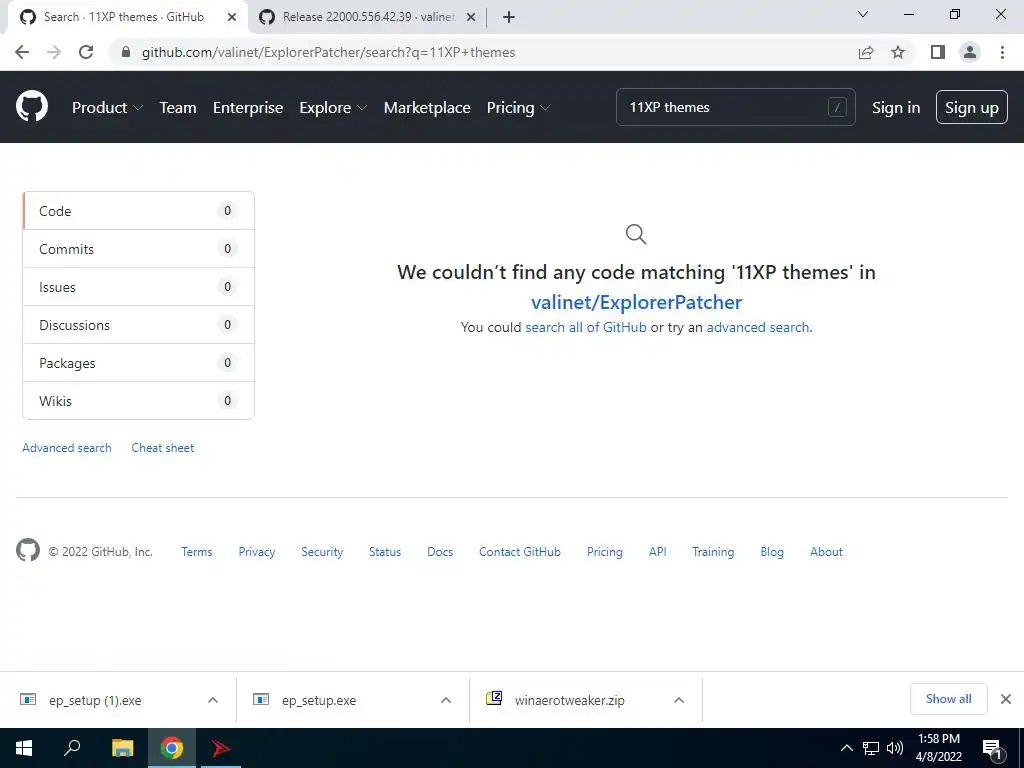Open the Cheat sheet link
This screenshot has height=768, width=1024.
[x=163, y=447]
